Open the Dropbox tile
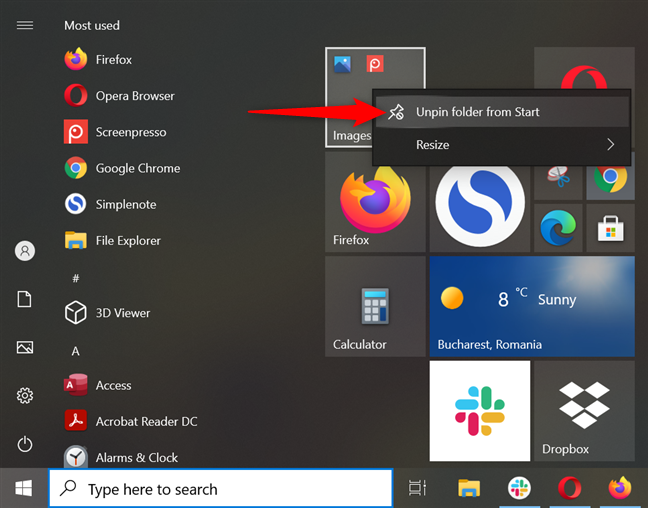 (584, 411)
